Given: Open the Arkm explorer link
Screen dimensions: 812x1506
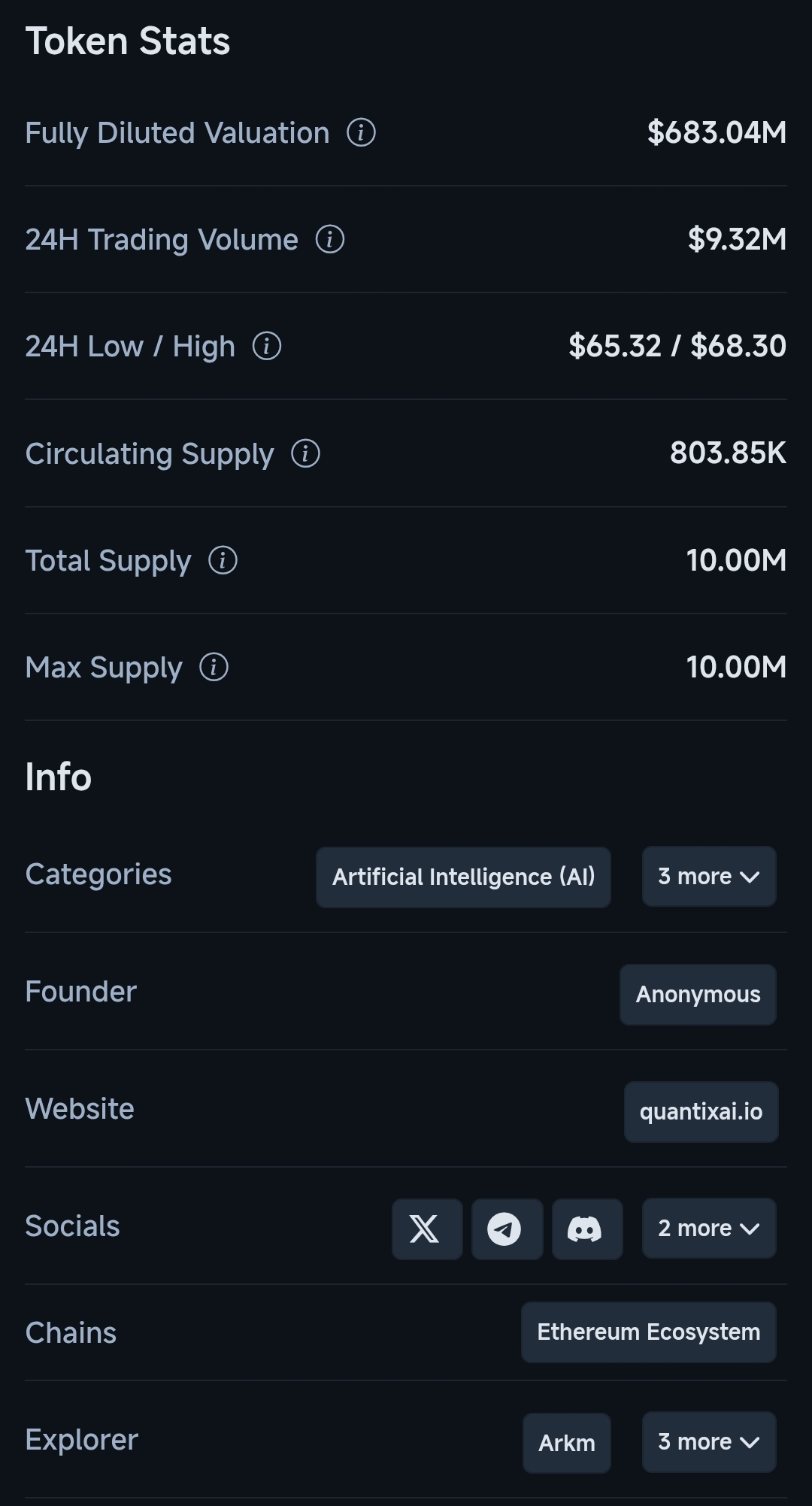Looking at the screenshot, I should [x=566, y=1443].
